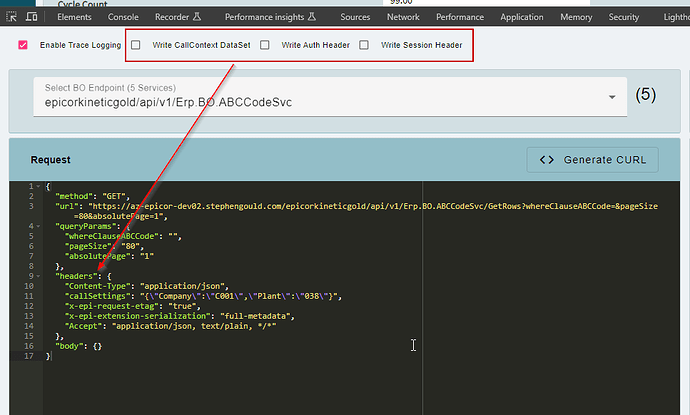The width and height of the screenshot is (690, 415).
Task: Click the Generate CURL button
Action: [x=592, y=160]
